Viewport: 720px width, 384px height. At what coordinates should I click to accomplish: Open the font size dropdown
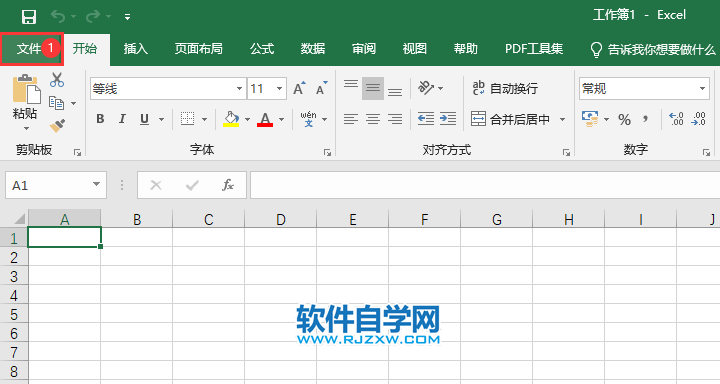pyautogui.click(x=279, y=88)
